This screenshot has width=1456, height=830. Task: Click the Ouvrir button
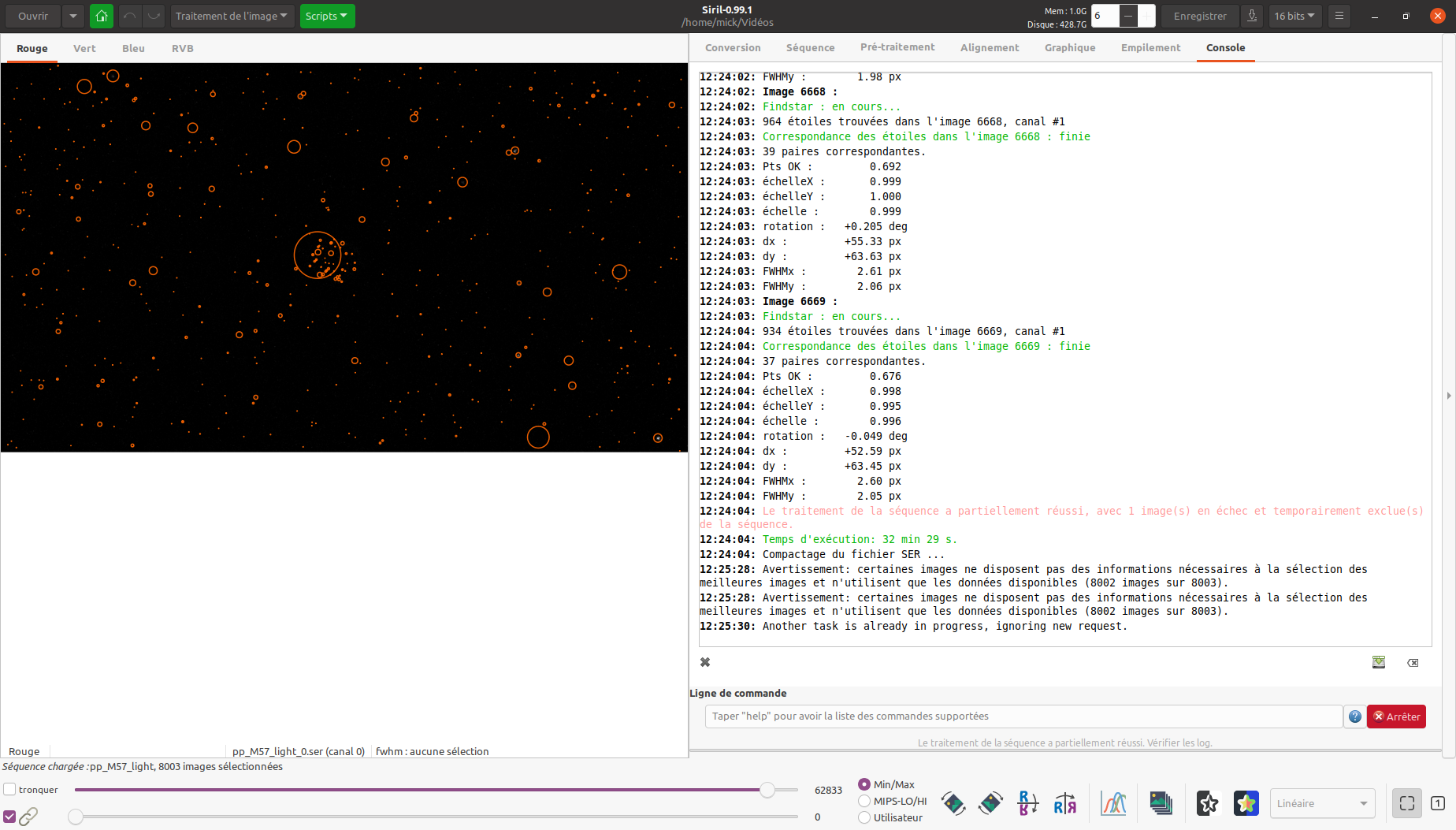[33, 16]
